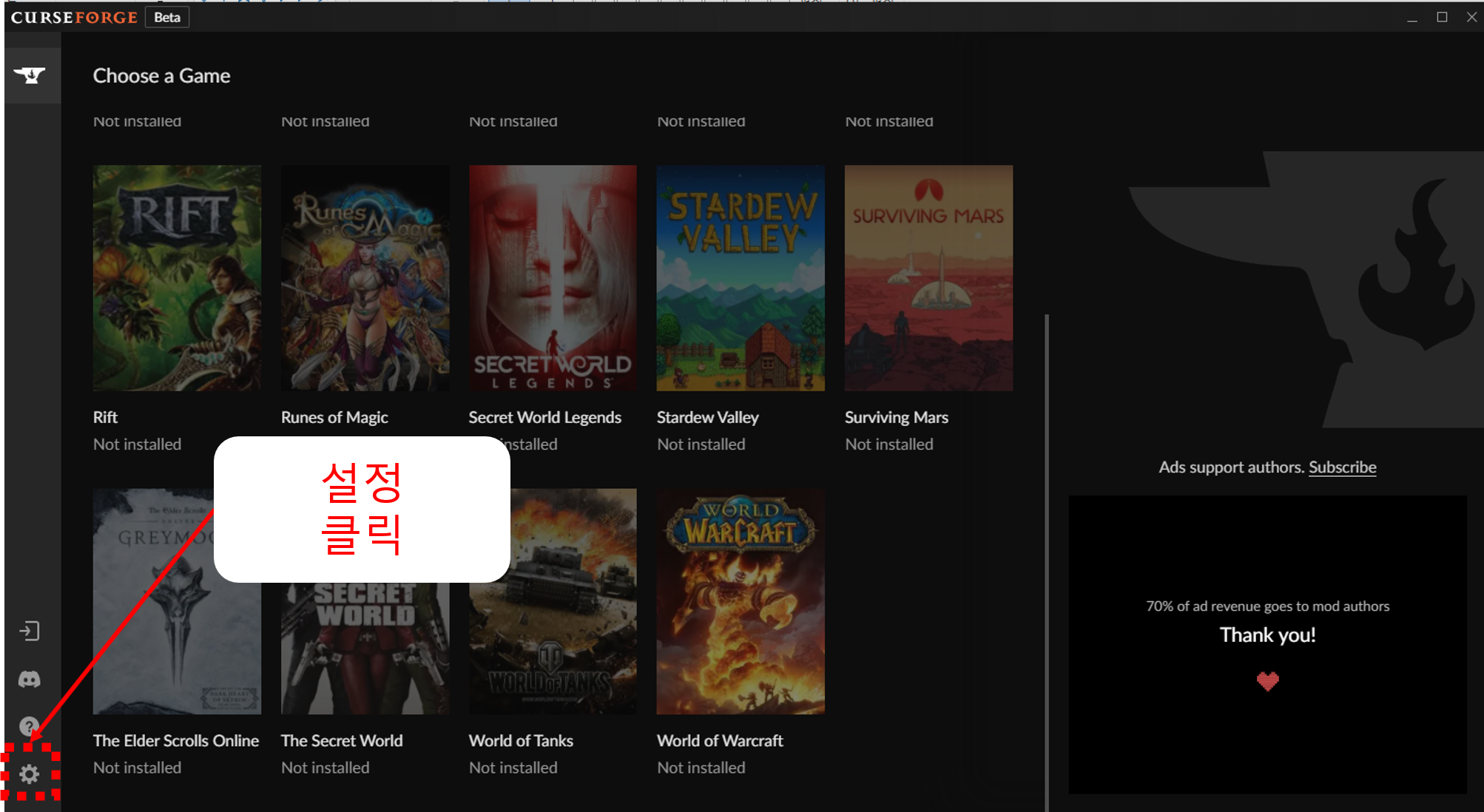Click Not installed under Elder Scrolls Online
This screenshot has width=1484, height=812.
(x=137, y=768)
